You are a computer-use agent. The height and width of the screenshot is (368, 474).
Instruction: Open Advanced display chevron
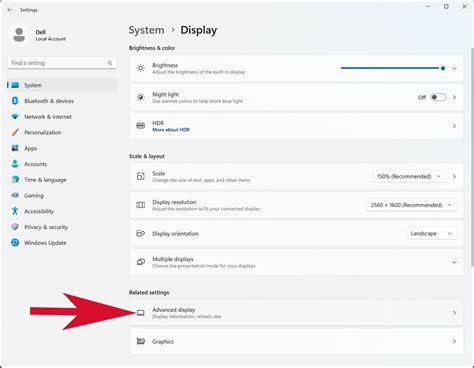454,313
